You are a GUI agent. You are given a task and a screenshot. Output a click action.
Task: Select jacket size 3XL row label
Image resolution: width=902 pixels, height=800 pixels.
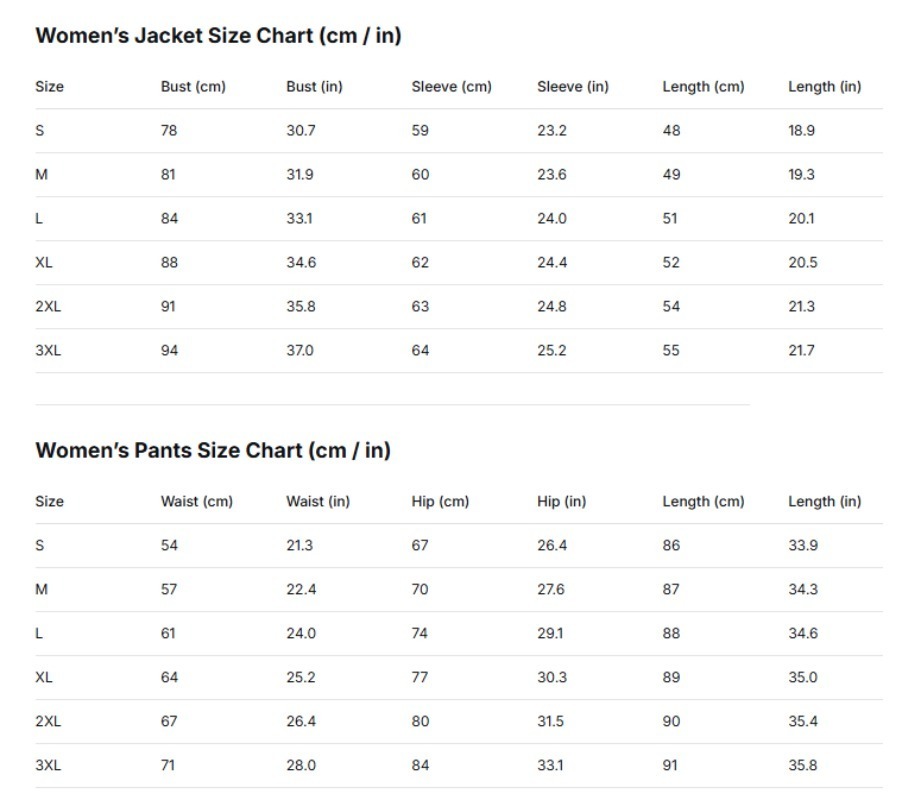tap(48, 350)
